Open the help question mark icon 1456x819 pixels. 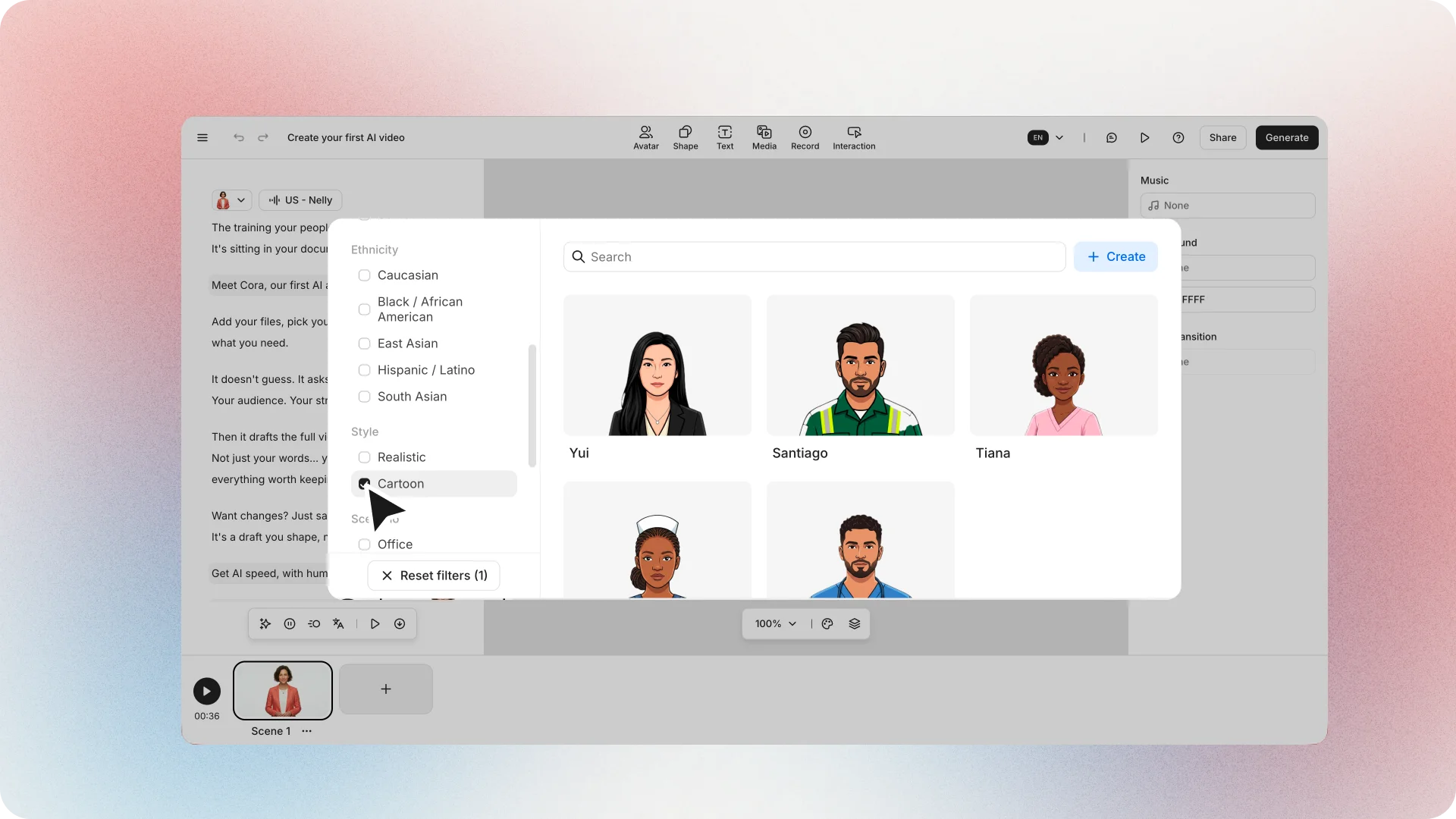click(x=1178, y=138)
